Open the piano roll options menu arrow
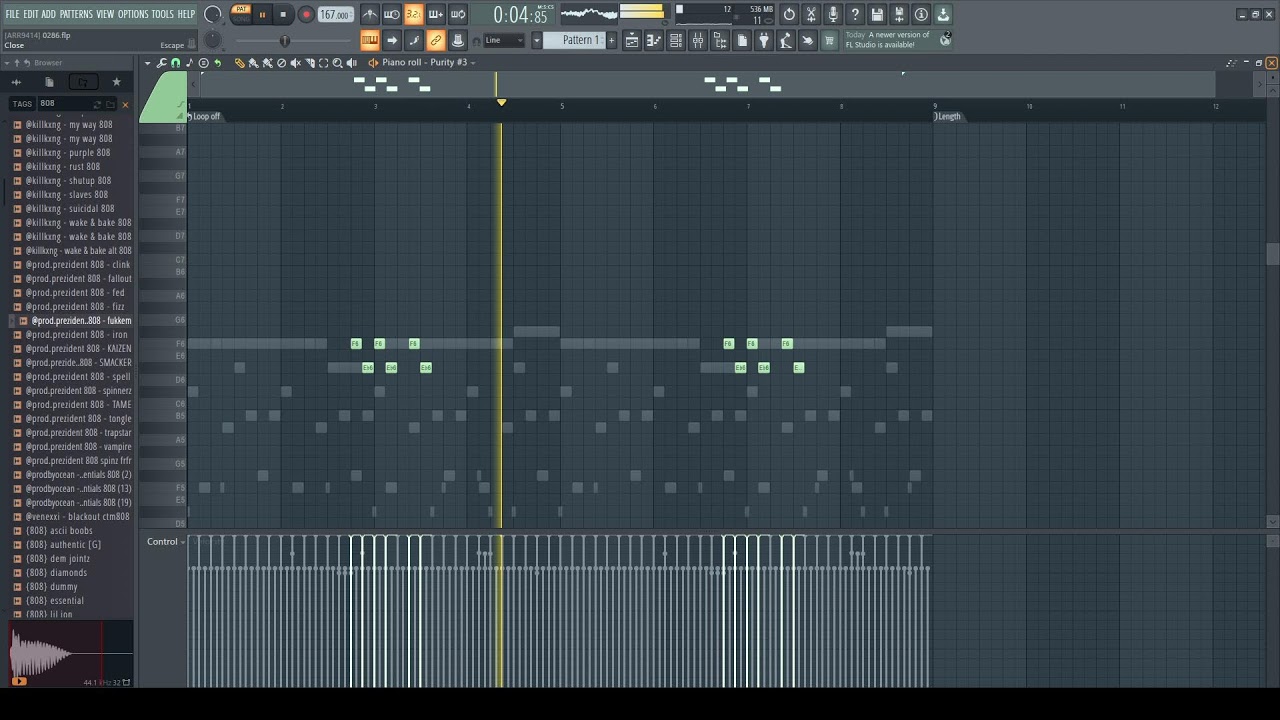 [x=147, y=63]
